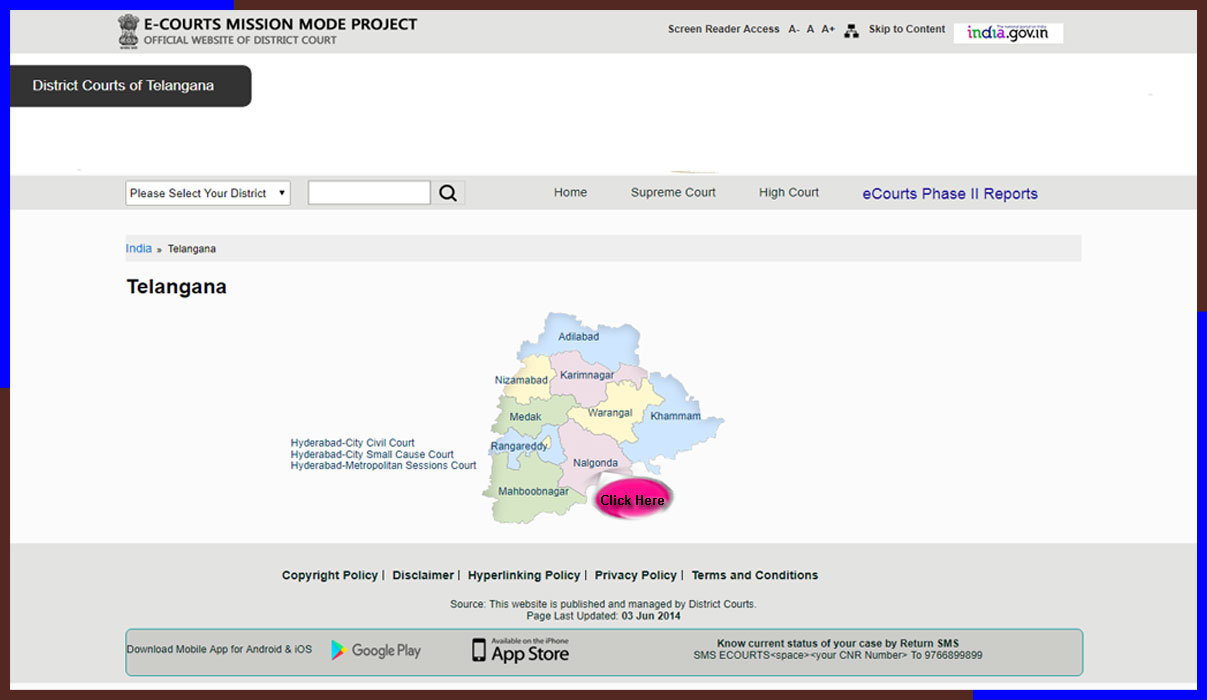
Task: Select Karimnagar district on the map
Action: pos(587,375)
